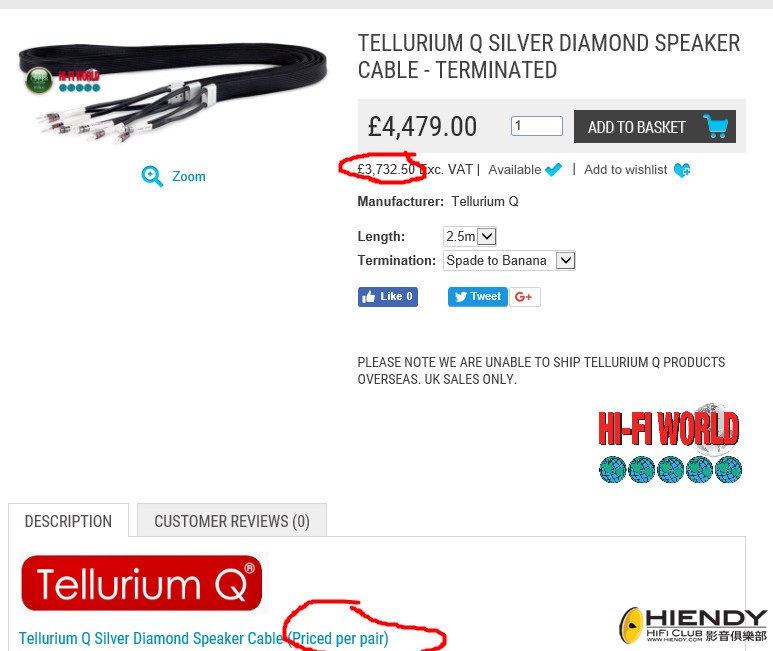Open the Tellurium Q Silver Diamond Speaker Cable link
The image size is (773, 651).
point(151,638)
